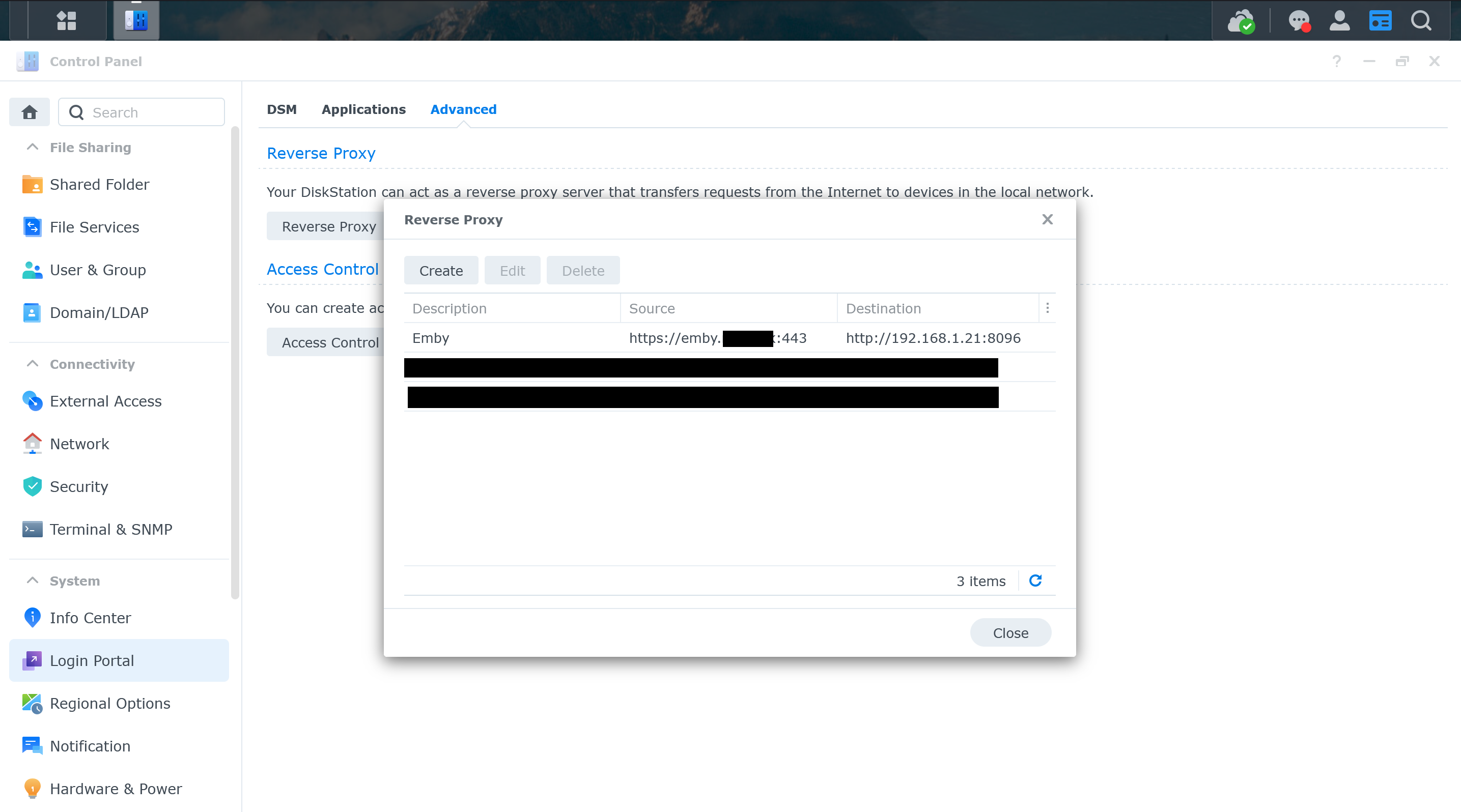Open the Widgets panel icon
The width and height of the screenshot is (1461, 812).
pos(1380,21)
